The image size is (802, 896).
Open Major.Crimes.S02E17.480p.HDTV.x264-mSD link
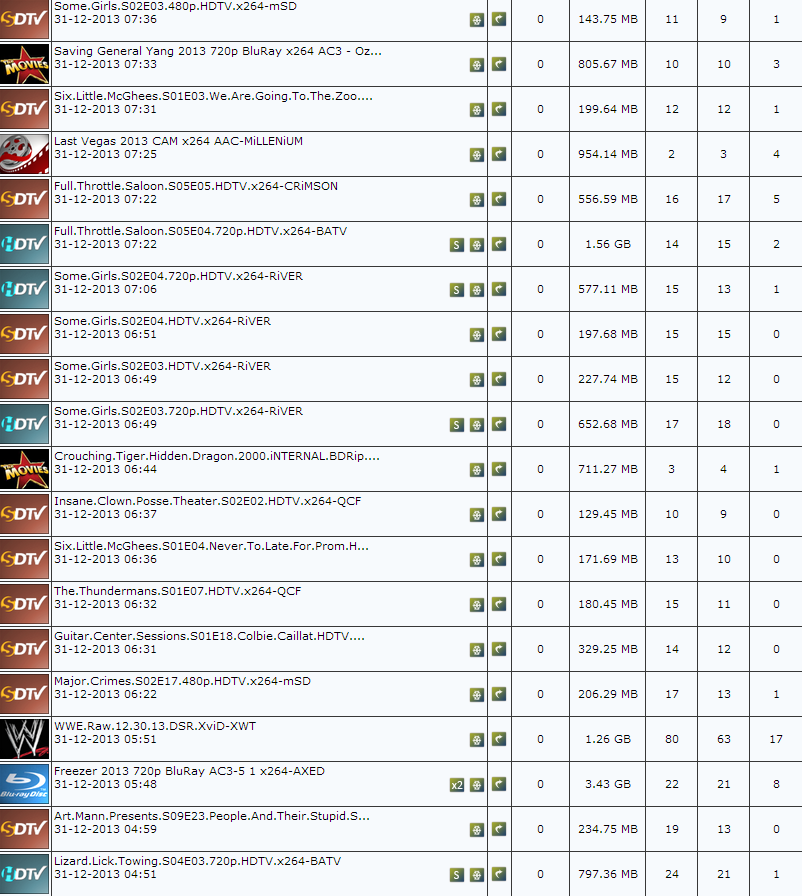[182, 681]
